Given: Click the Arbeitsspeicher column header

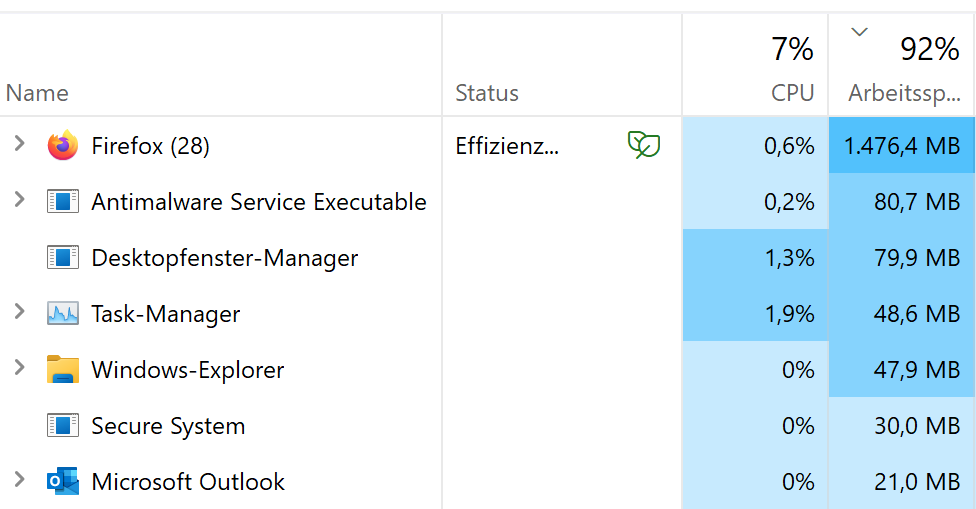Looking at the screenshot, I should (902, 93).
